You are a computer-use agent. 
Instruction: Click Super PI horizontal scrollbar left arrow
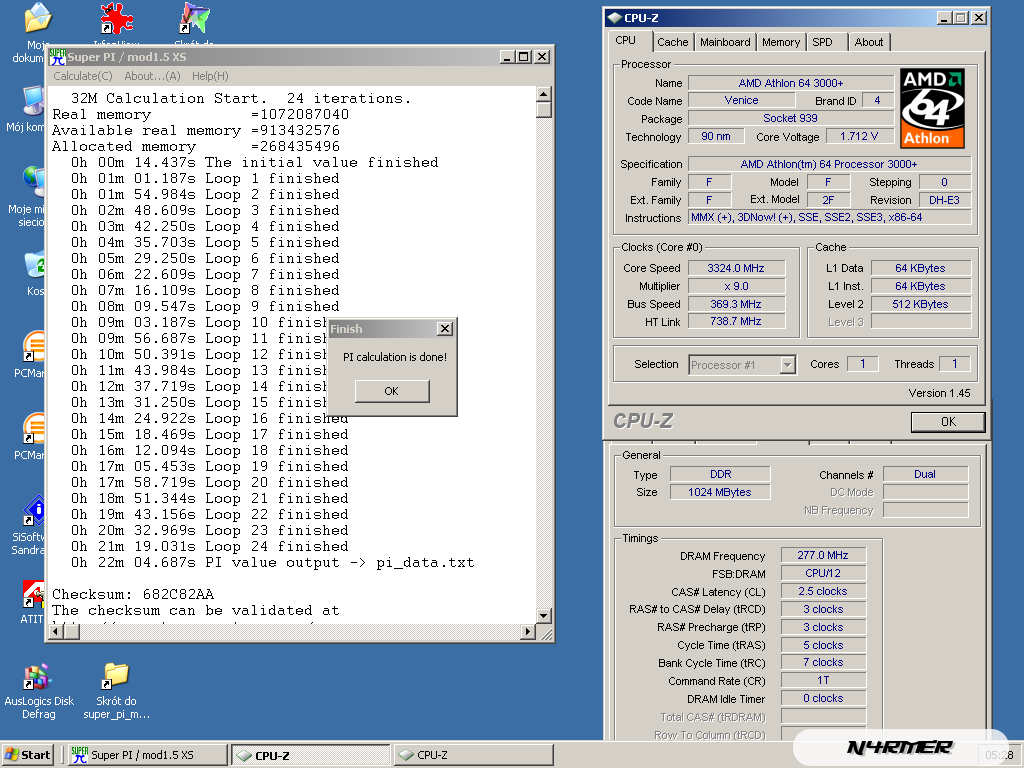[56, 631]
